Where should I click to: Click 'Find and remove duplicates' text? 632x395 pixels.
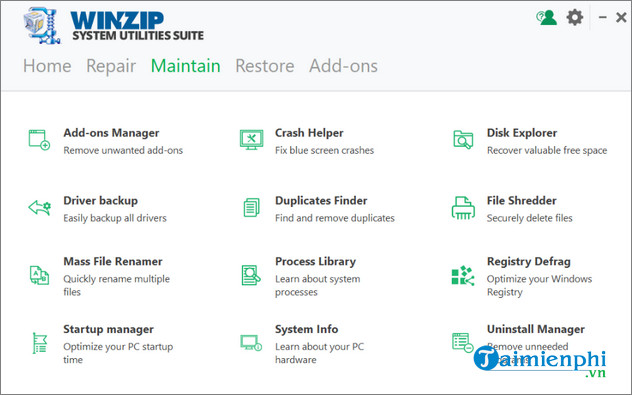[x=335, y=218]
